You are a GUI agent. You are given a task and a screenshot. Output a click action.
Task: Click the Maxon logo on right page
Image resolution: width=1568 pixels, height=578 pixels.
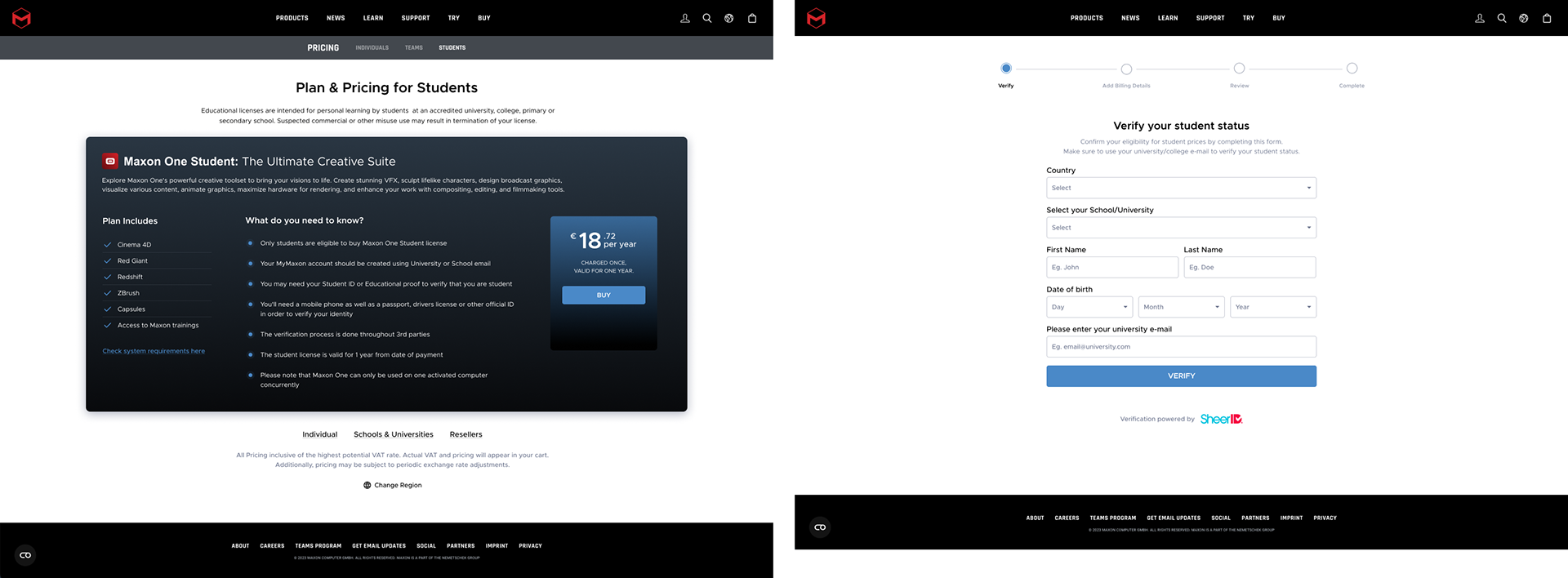tap(816, 18)
